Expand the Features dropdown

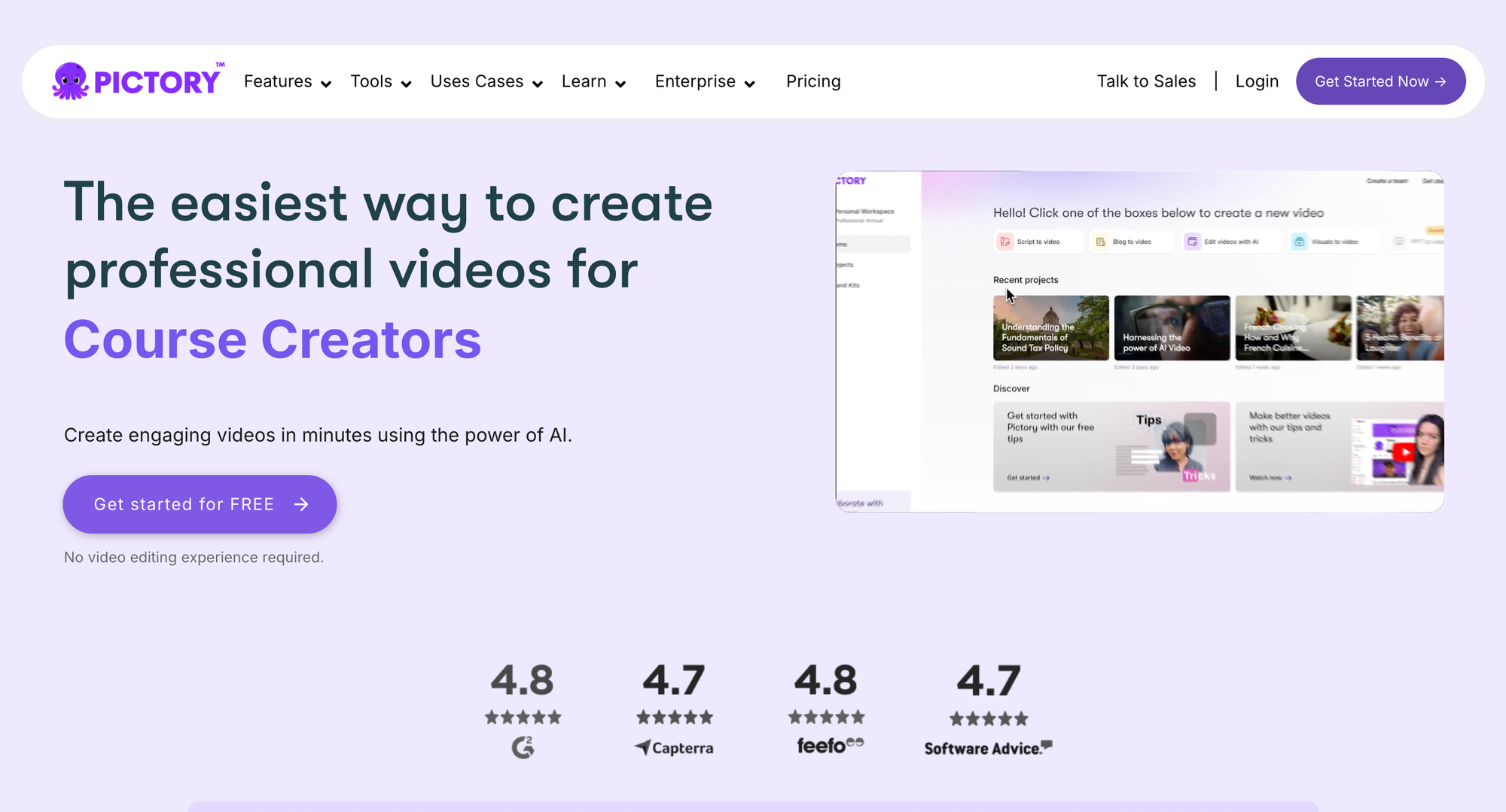pos(288,81)
